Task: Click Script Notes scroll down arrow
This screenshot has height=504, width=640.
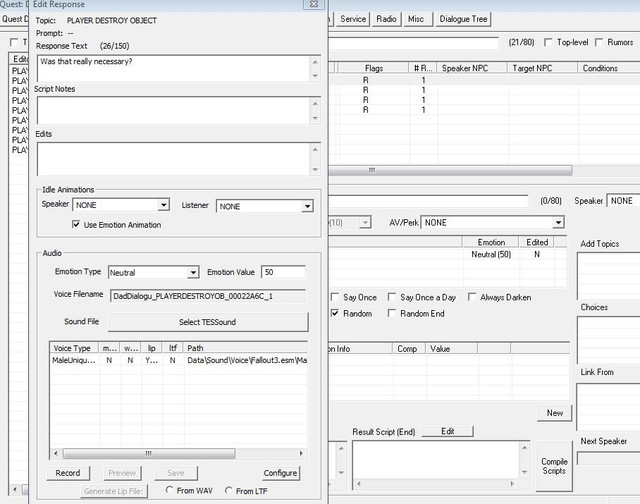Action: pos(315,118)
